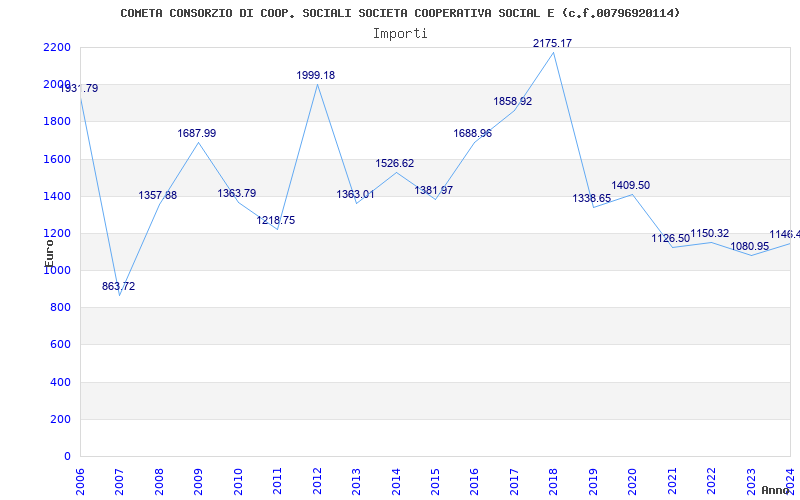This screenshot has height=500, width=800.
Task: Click the 2200 y-axis tick label
Action: coord(57,48)
